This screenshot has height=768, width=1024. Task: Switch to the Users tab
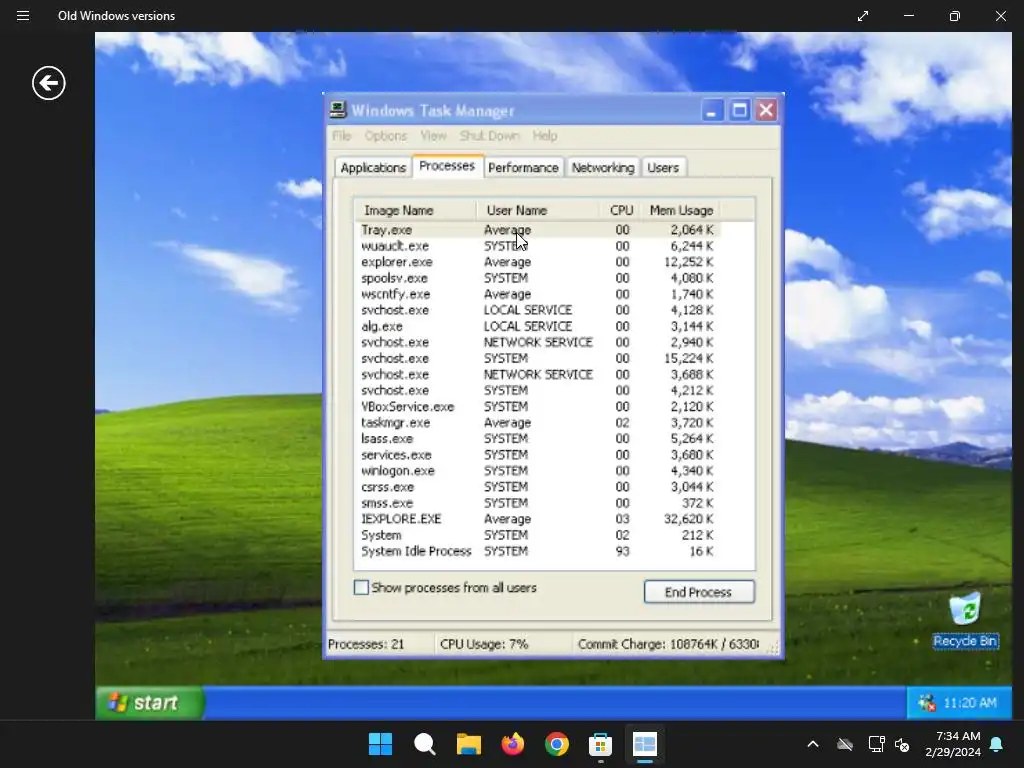click(x=663, y=168)
